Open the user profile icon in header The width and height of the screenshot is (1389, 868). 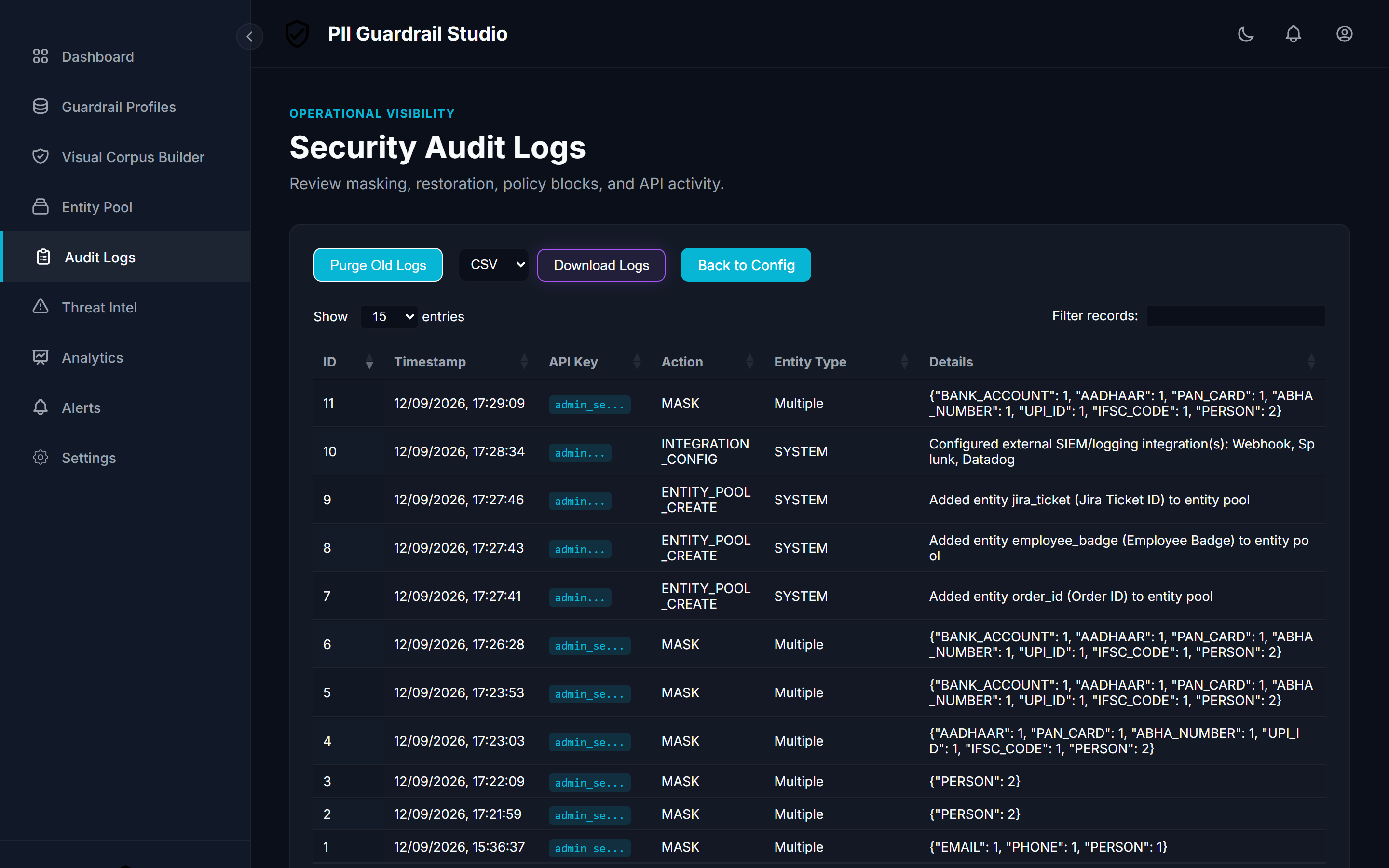(1344, 34)
